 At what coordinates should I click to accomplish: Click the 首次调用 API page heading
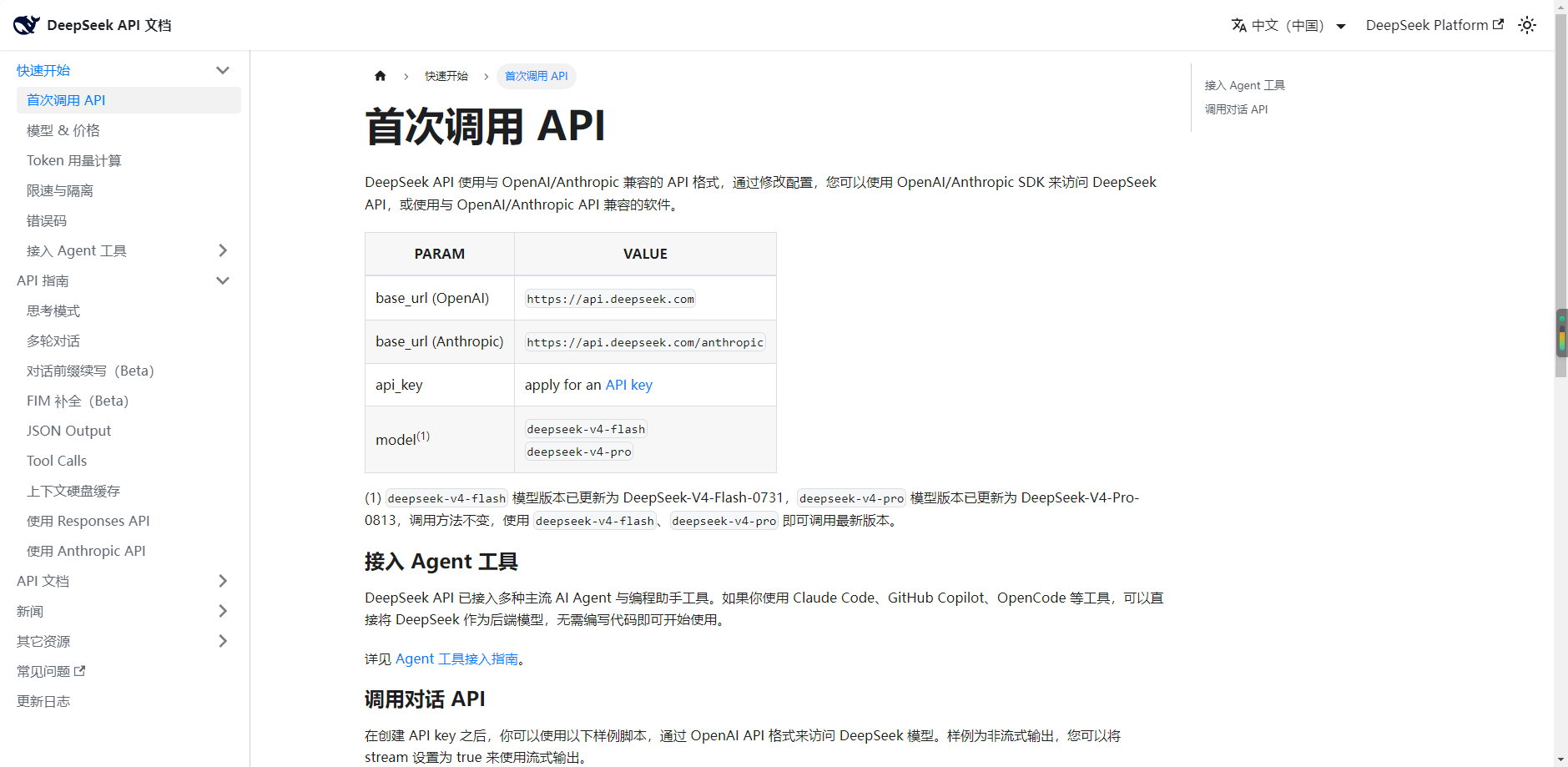[485, 126]
